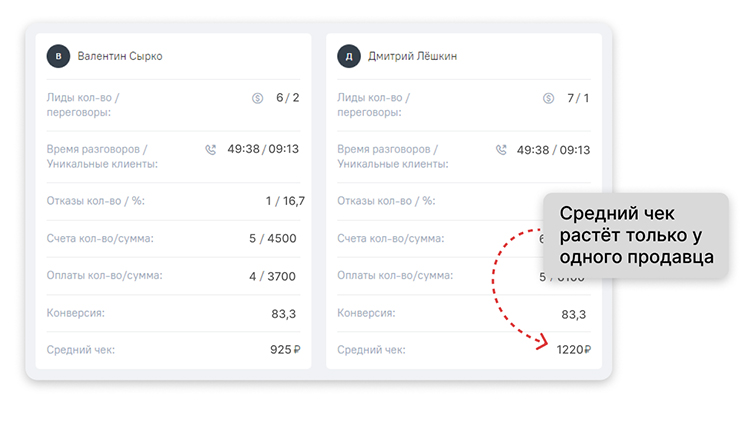The image size is (750, 423).
Task: Click leads coin icon in Валентин card
Action: pos(257,98)
